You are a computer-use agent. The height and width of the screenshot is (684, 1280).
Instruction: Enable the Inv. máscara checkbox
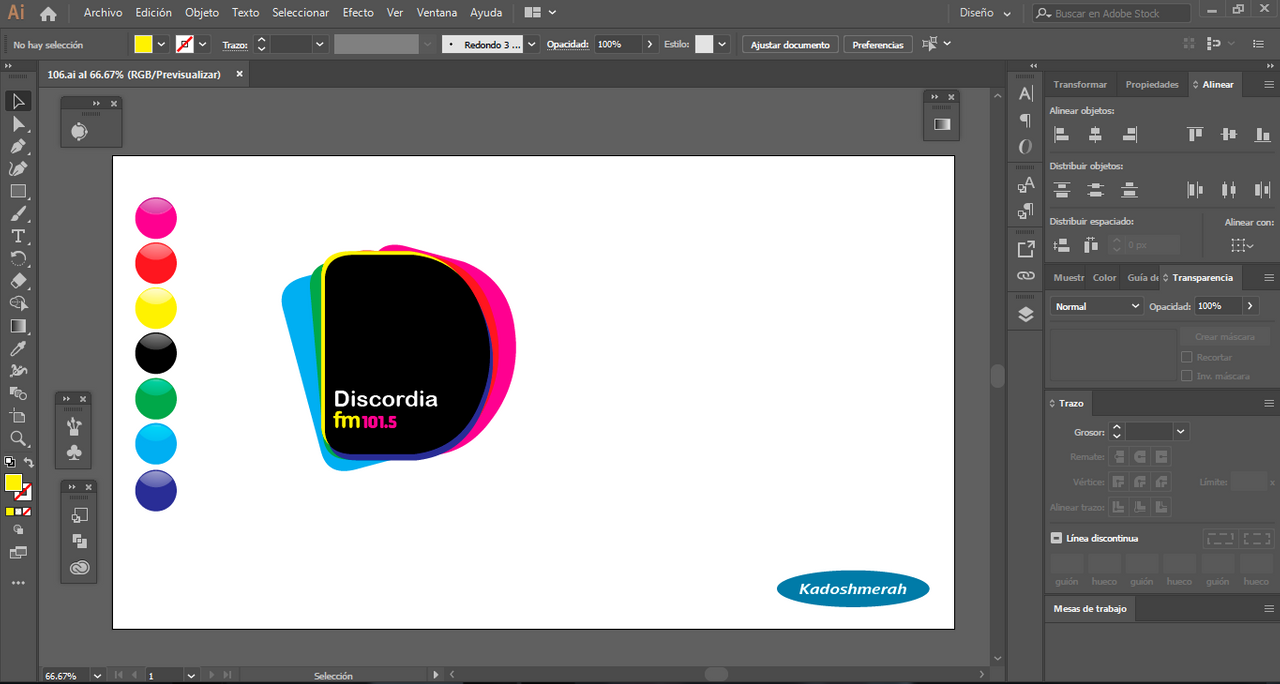coord(1187,376)
